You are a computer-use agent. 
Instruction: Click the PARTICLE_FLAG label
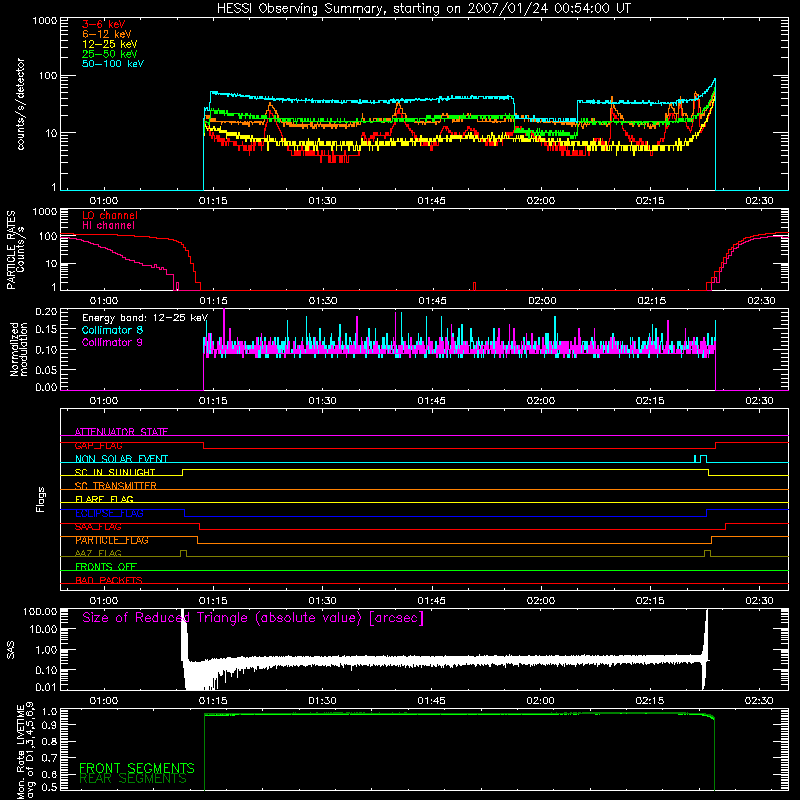tap(112, 540)
